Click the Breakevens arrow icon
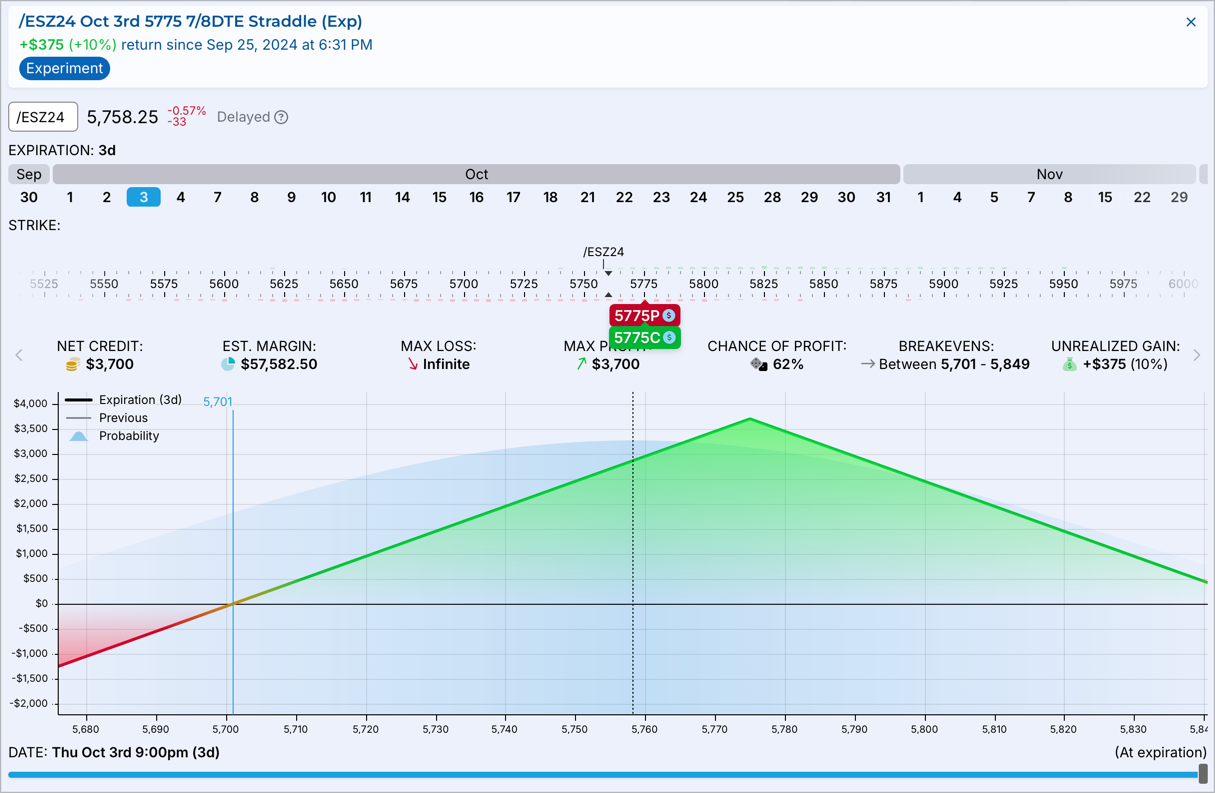The width and height of the screenshot is (1215, 793). click(867, 365)
